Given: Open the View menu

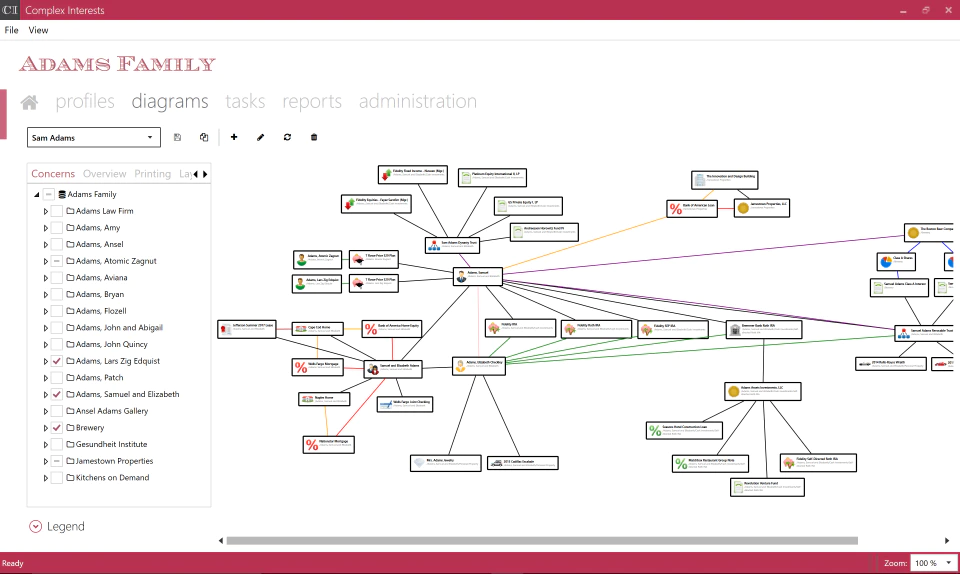Looking at the screenshot, I should point(38,30).
